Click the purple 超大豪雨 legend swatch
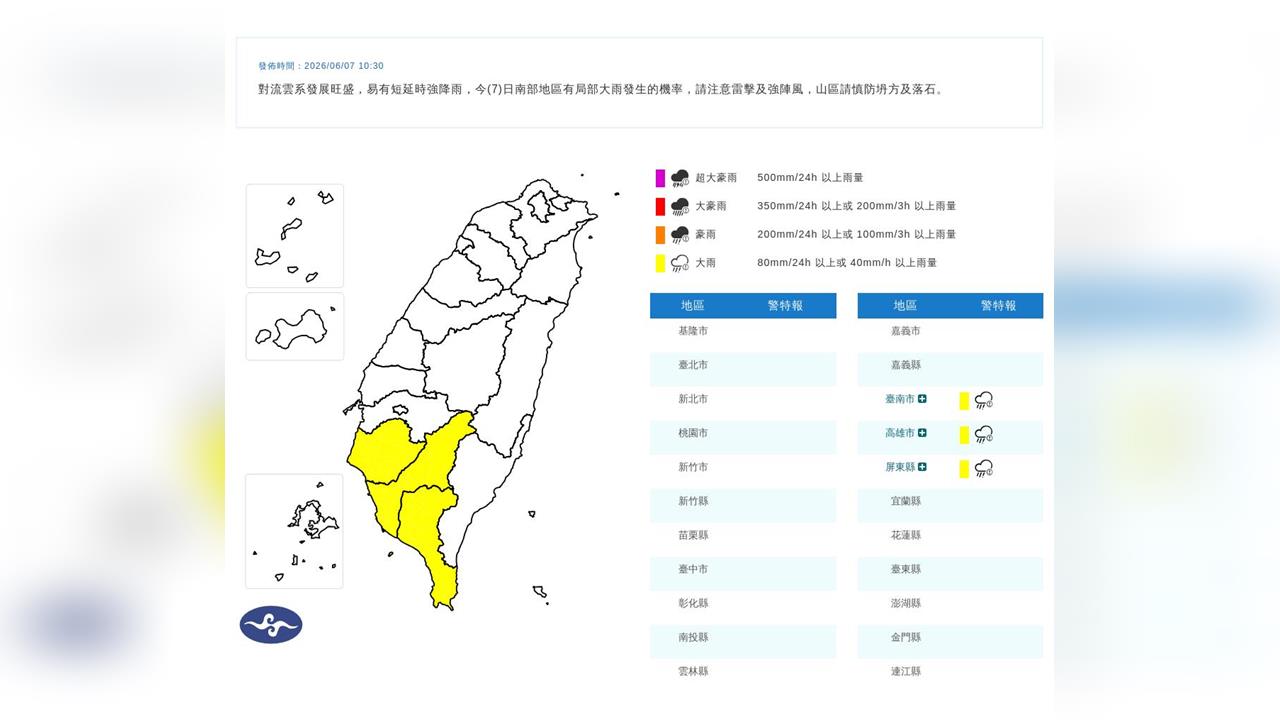 (660, 178)
